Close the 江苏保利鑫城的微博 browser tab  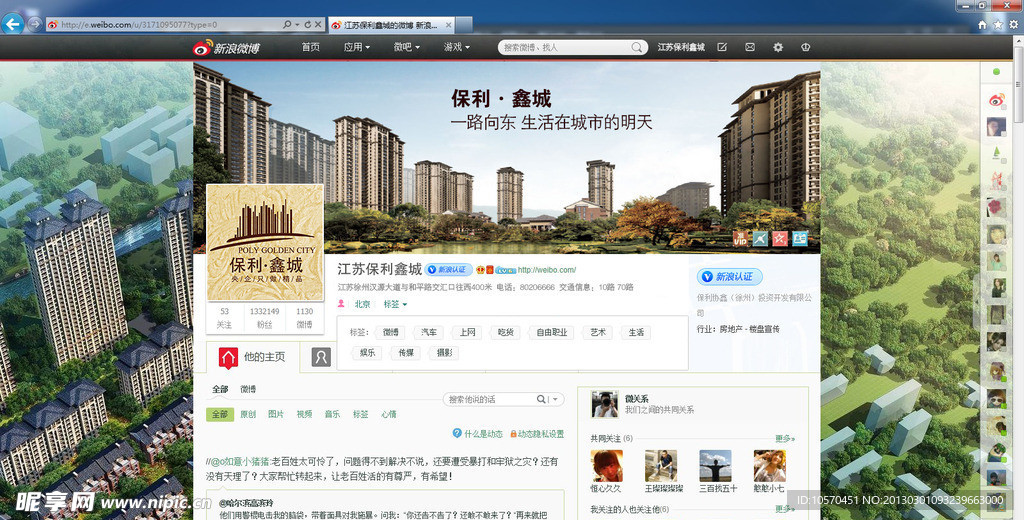click(x=449, y=25)
